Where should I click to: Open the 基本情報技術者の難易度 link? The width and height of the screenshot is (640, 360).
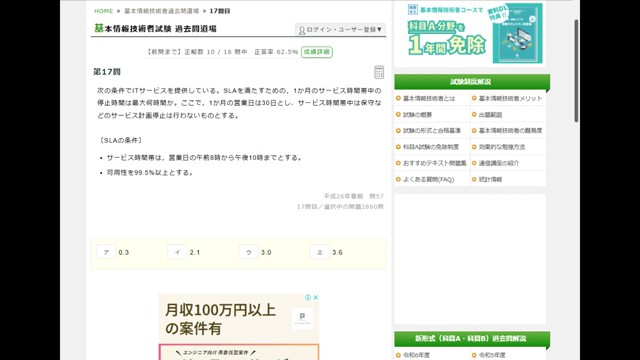[x=510, y=131]
